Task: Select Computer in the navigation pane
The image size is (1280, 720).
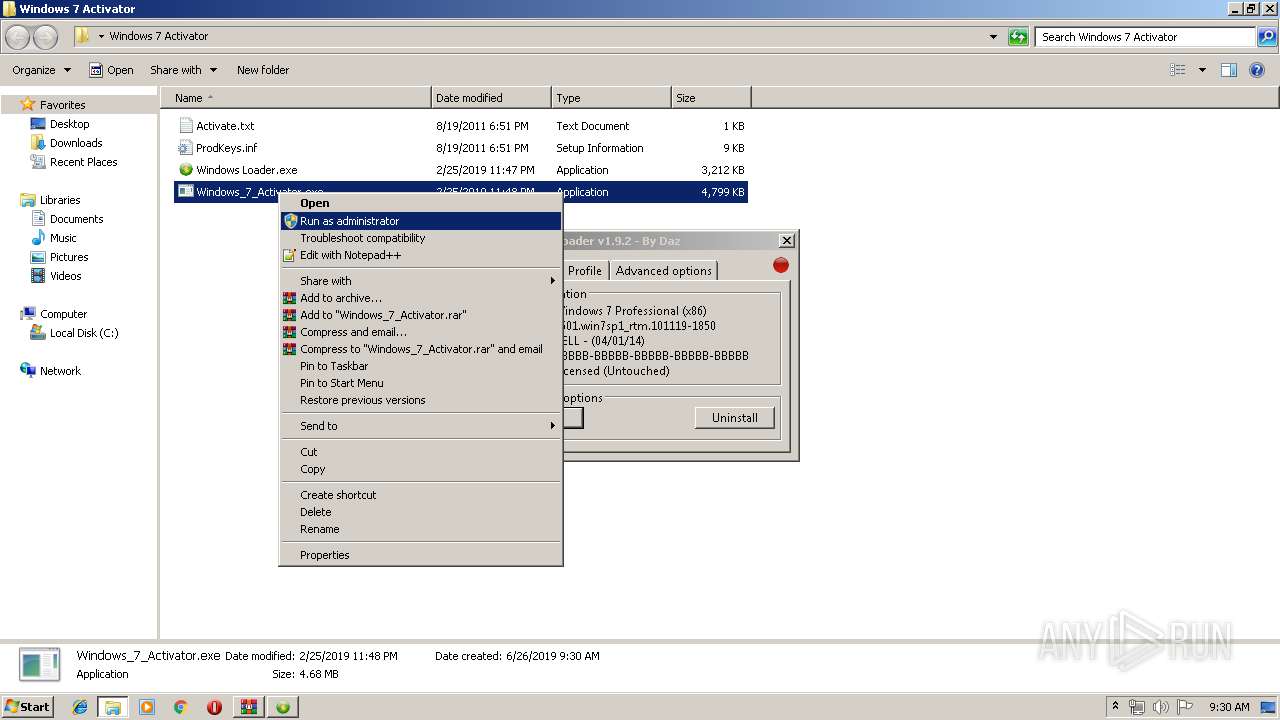Action: tap(63, 314)
